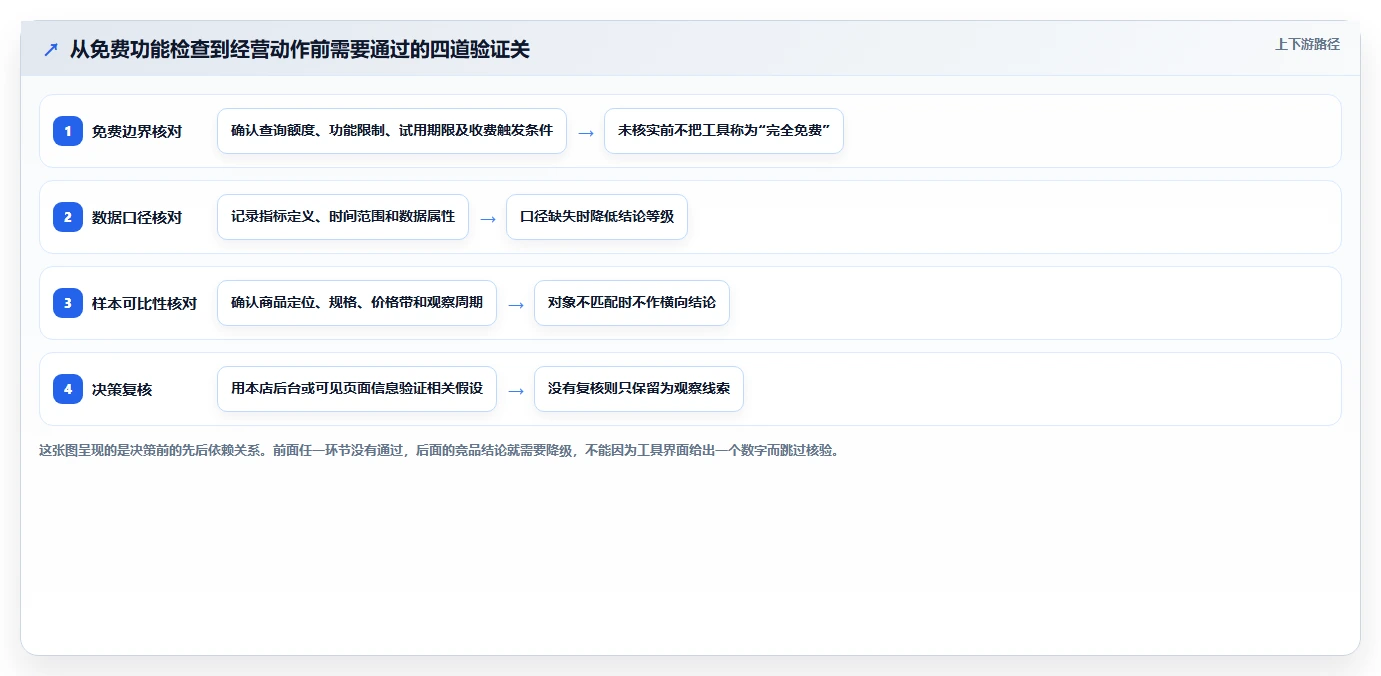
Task: Click the 未核实前不把工具称为"完全免费" box
Action: coord(724,131)
